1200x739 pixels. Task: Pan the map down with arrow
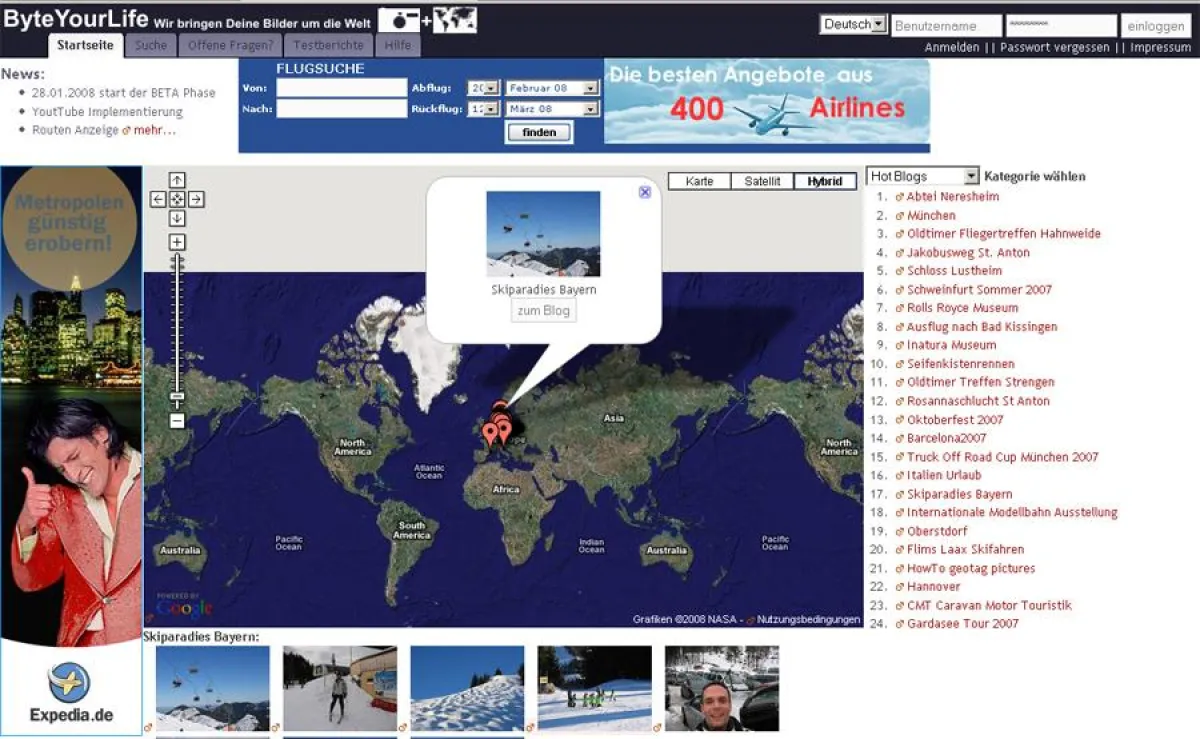click(177, 218)
